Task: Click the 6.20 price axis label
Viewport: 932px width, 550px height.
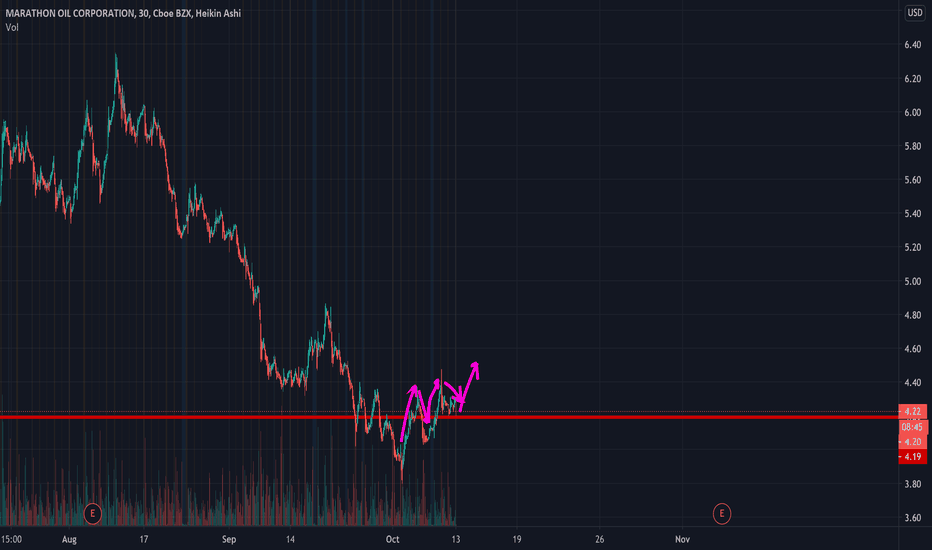Action: (x=912, y=78)
